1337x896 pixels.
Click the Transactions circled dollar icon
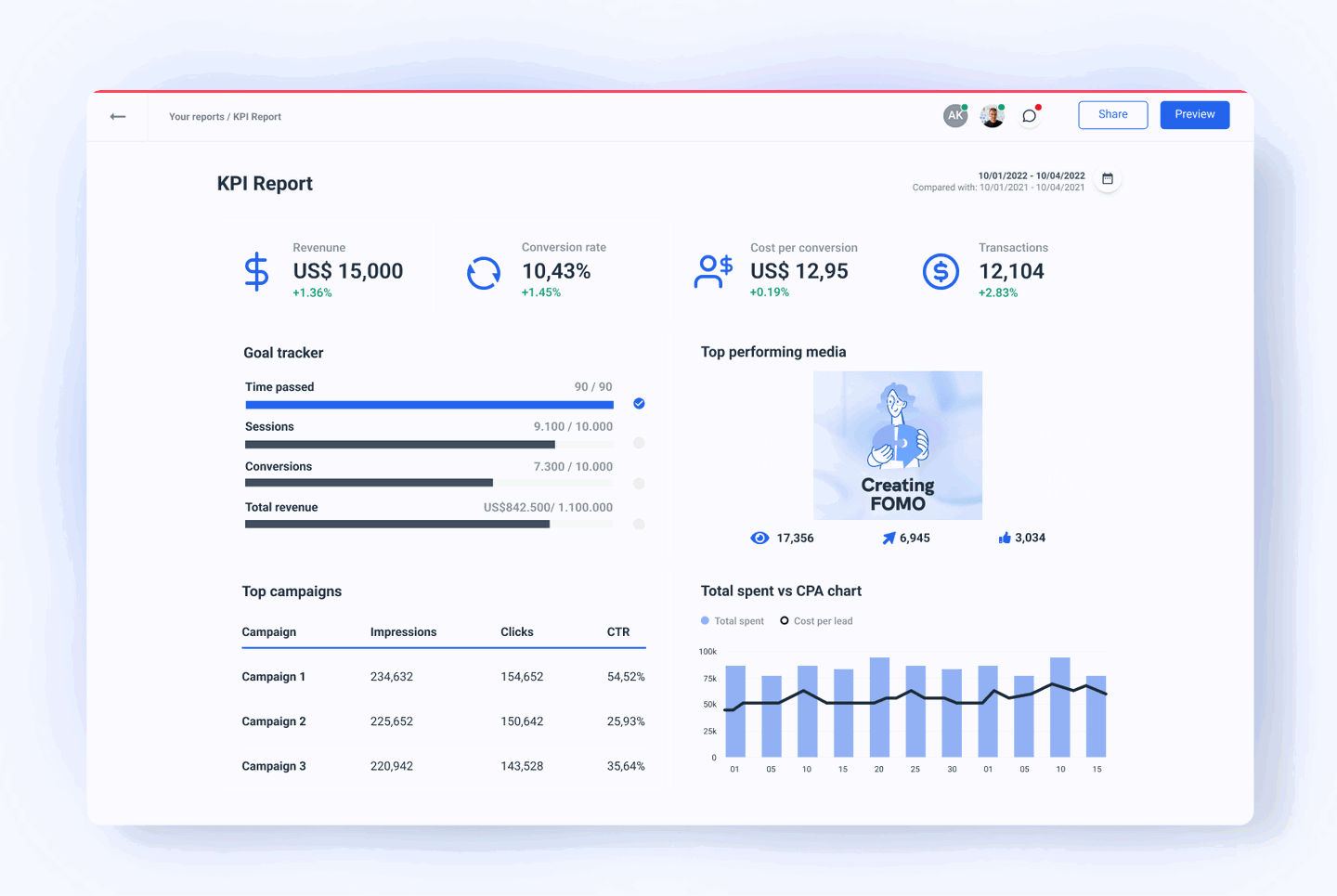pyautogui.click(x=941, y=271)
